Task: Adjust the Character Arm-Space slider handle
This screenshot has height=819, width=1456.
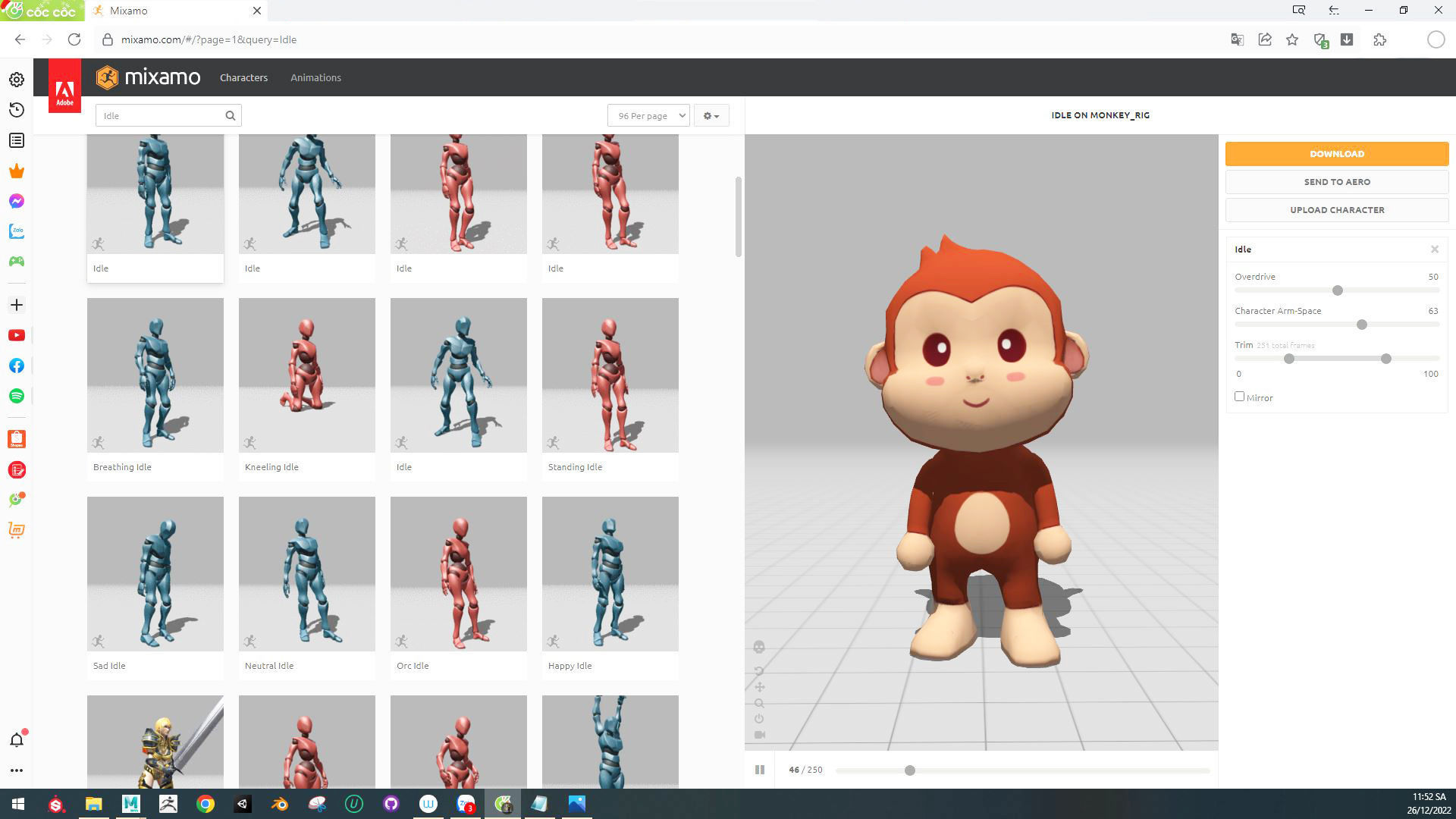Action: (x=1362, y=325)
